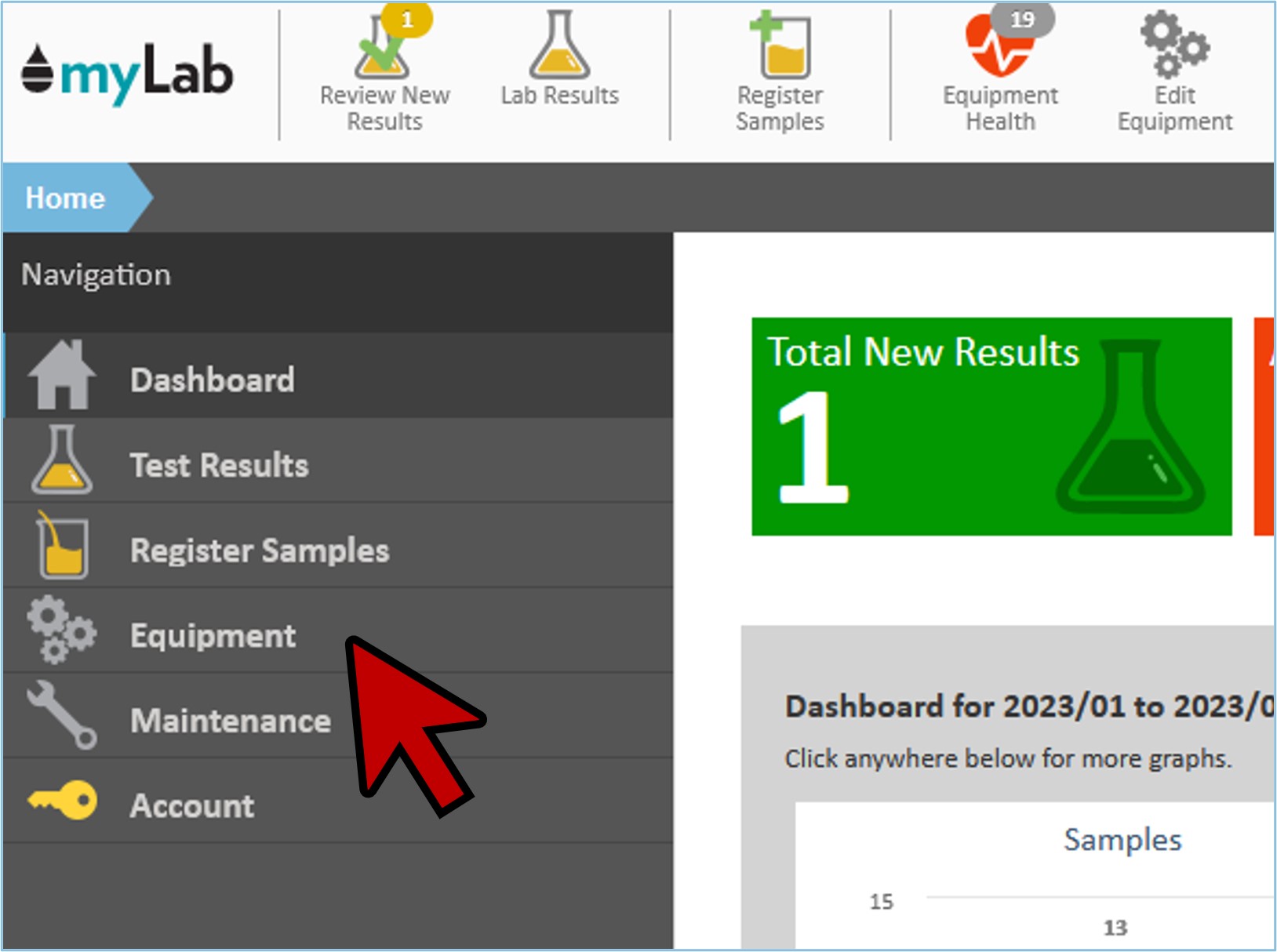Image resolution: width=1277 pixels, height=952 pixels.
Task: Click the Total New Results green tile
Action: 991,427
